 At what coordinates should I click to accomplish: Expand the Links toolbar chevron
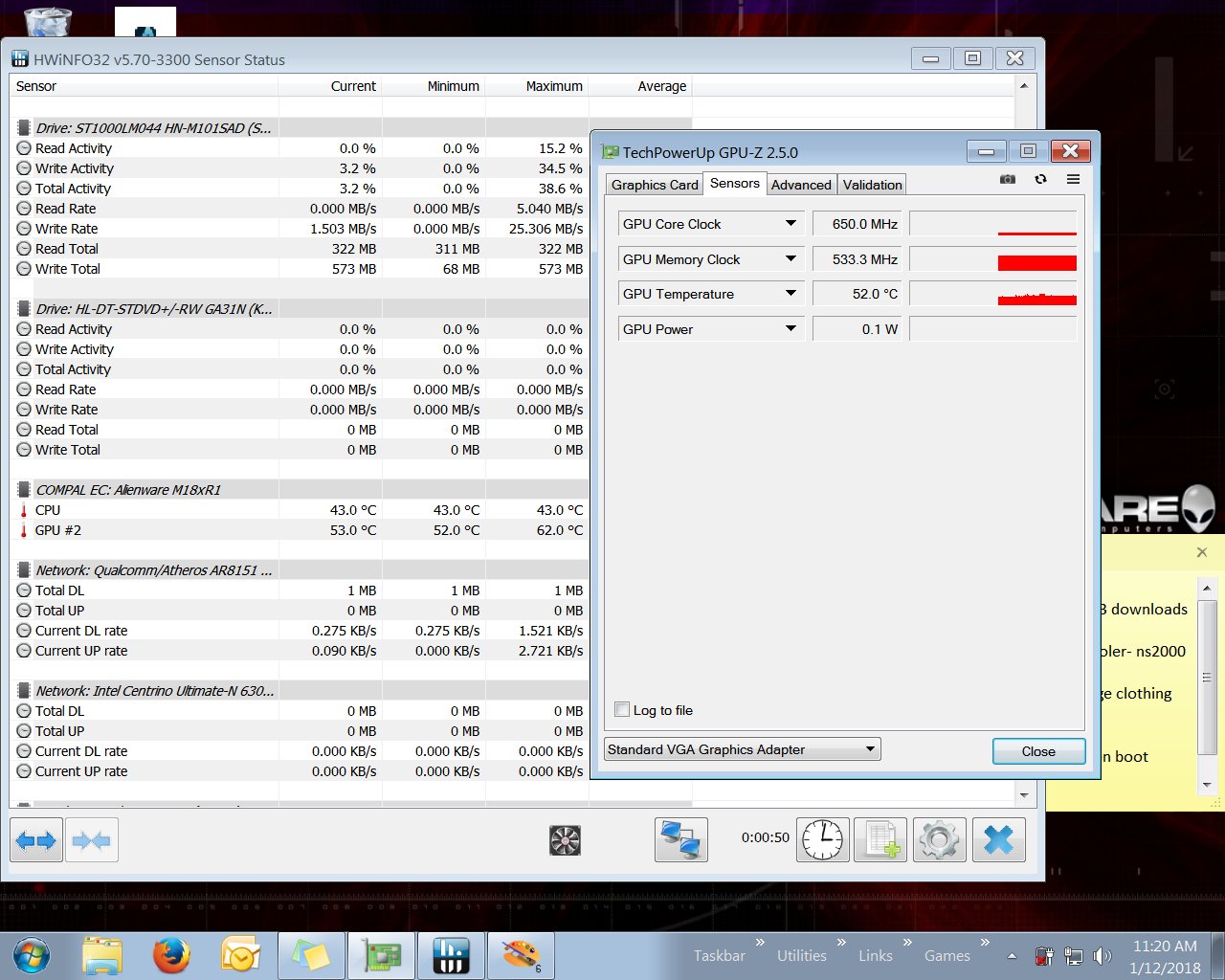[x=907, y=943]
